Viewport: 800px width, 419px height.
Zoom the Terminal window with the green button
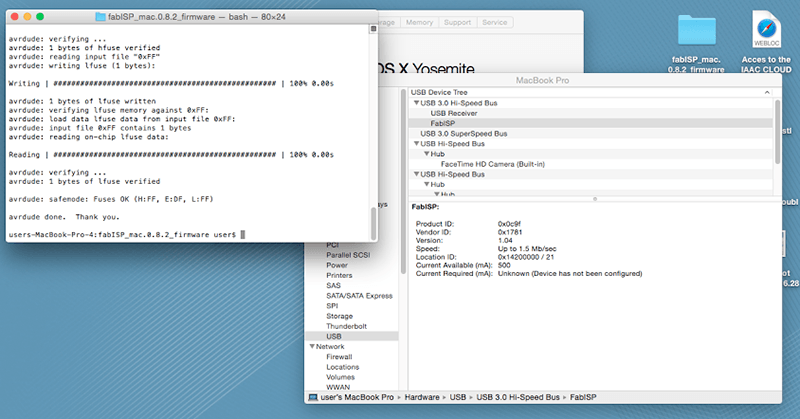(x=40, y=17)
